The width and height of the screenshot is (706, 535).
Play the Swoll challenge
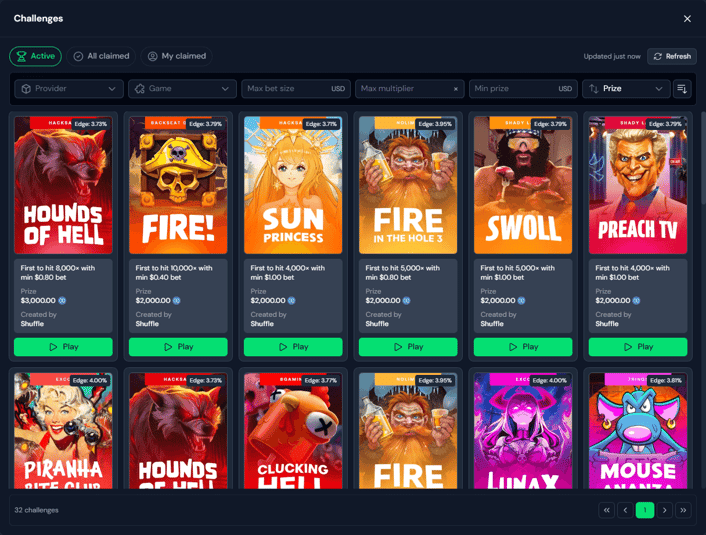523,347
